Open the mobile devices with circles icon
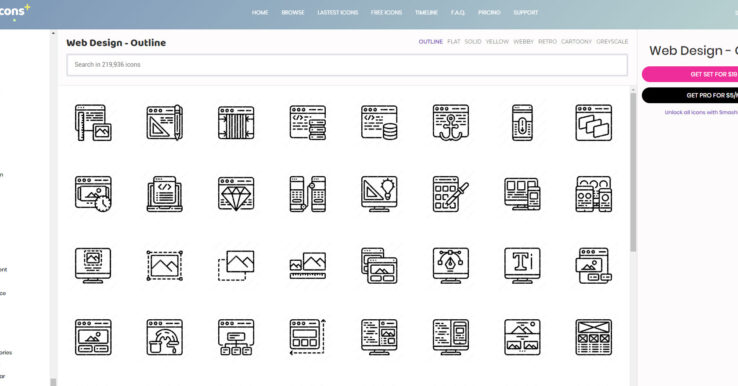738x386 pixels. [x=594, y=194]
